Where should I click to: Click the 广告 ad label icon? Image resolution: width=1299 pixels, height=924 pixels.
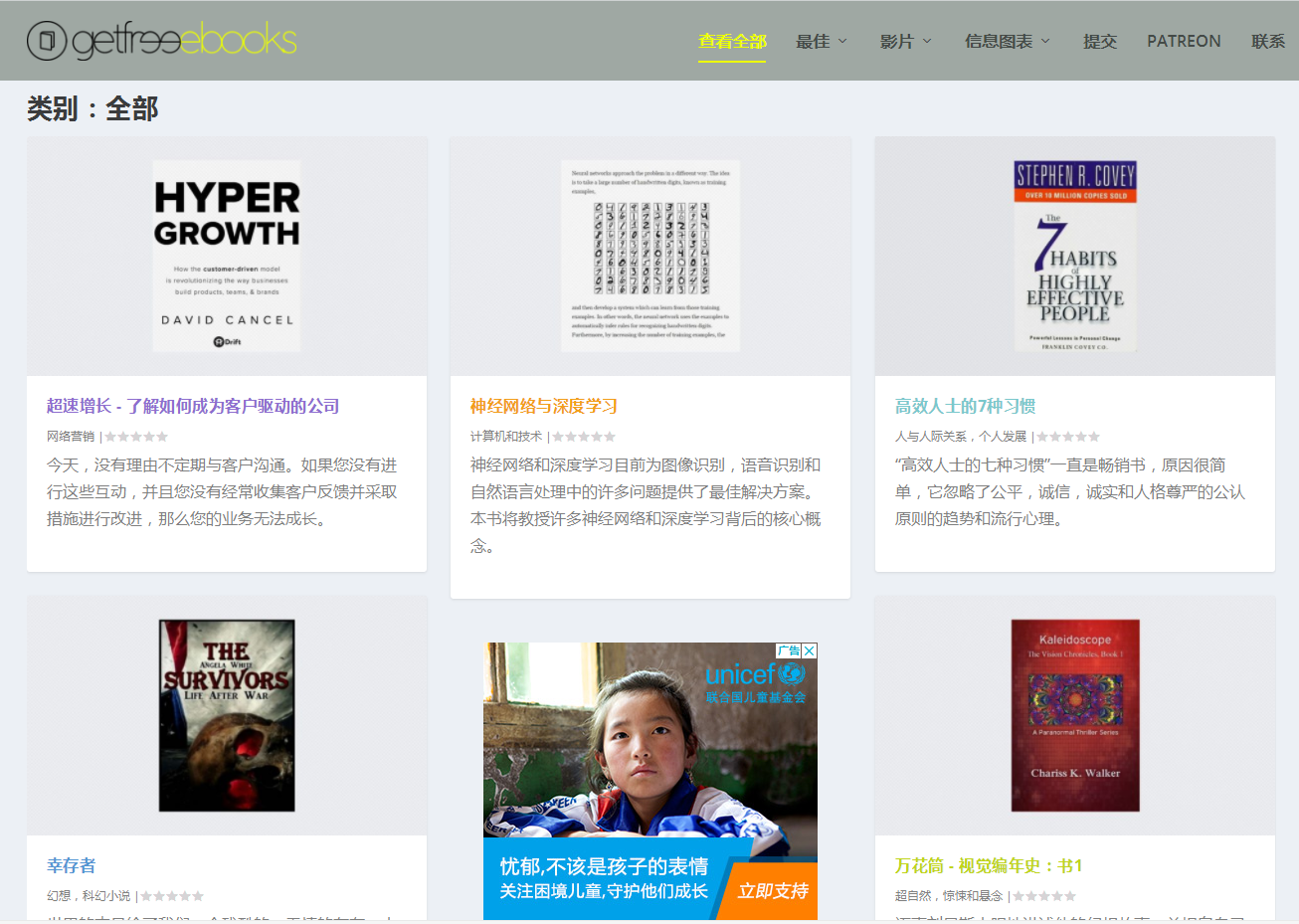[789, 650]
